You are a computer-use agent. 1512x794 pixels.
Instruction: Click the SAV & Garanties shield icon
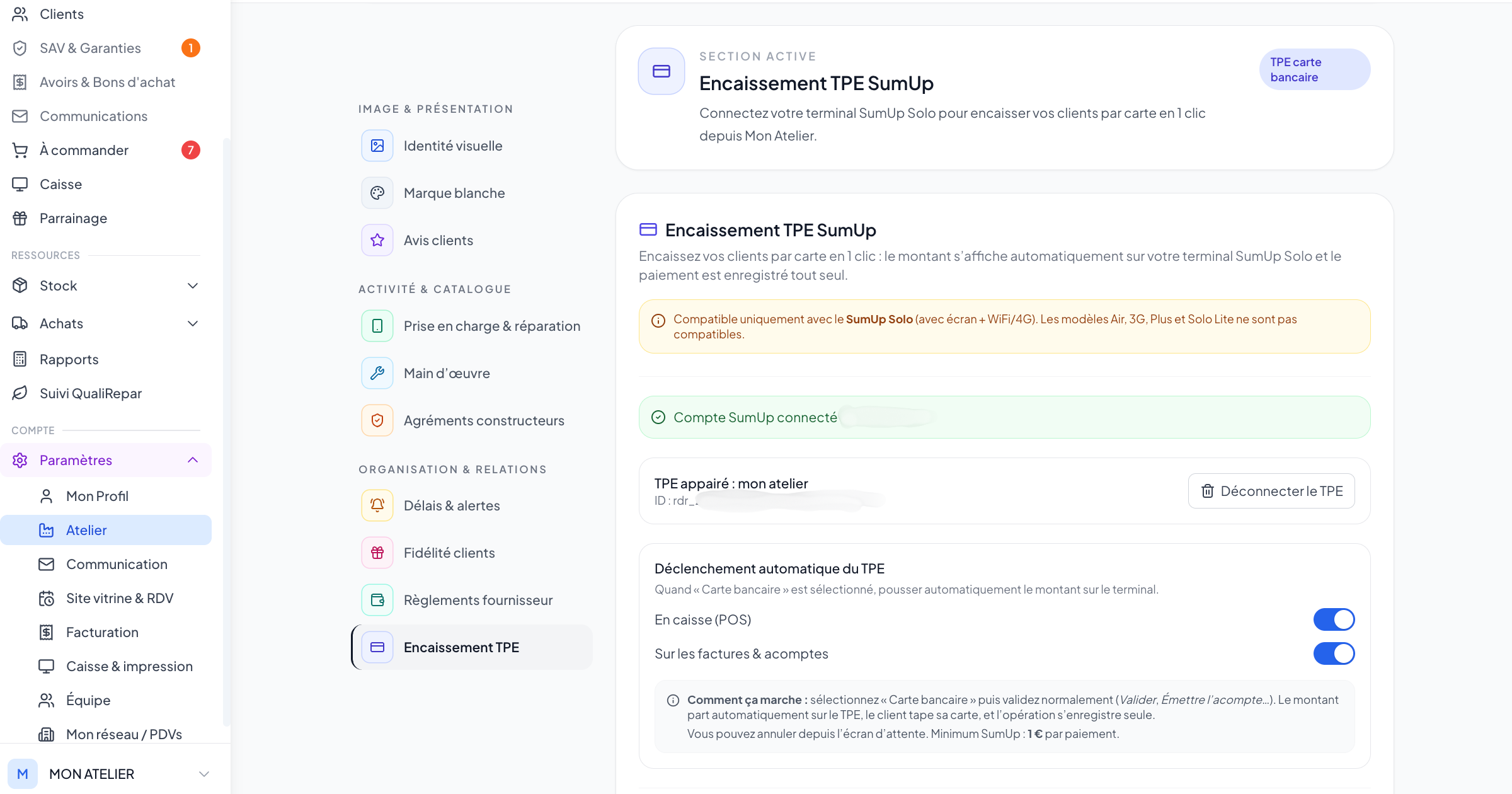pos(20,48)
